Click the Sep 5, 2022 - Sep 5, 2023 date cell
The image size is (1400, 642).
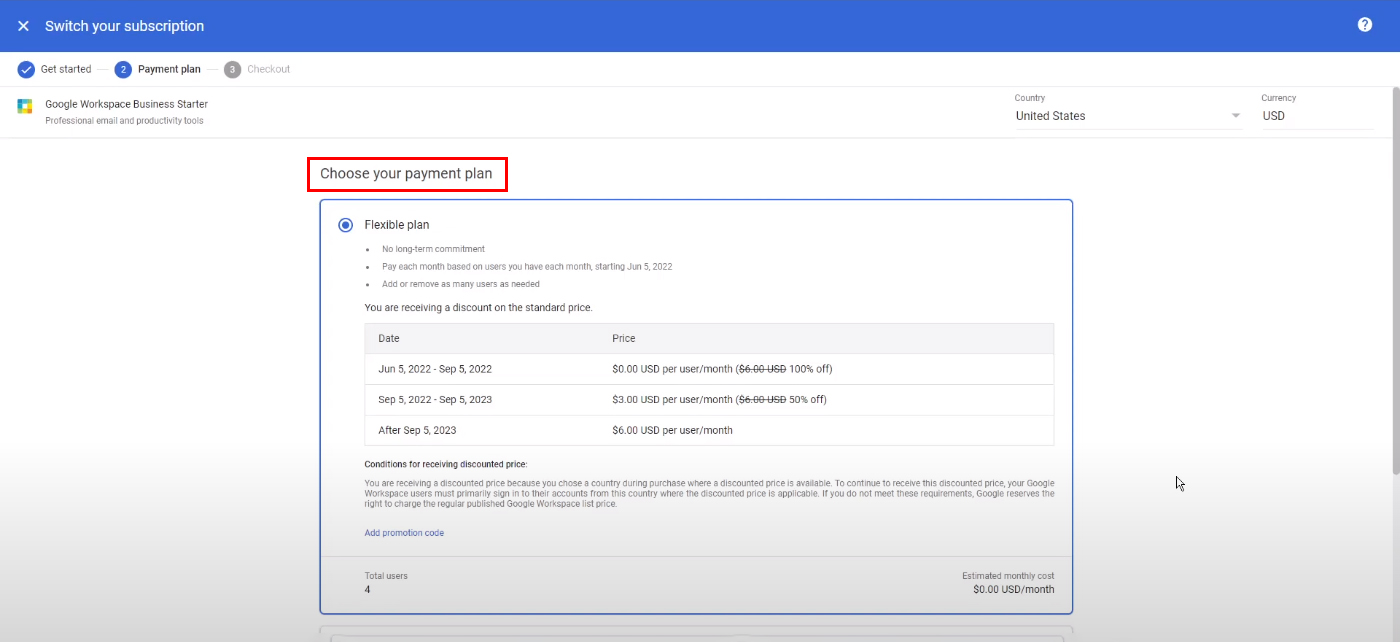[x=435, y=400]
